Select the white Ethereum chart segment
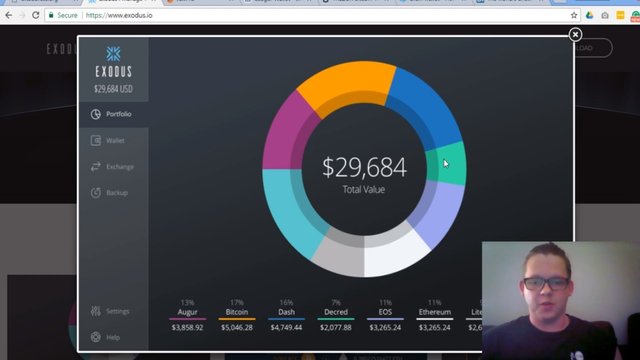This screenshot has height=360, width=640. [393, 251]
